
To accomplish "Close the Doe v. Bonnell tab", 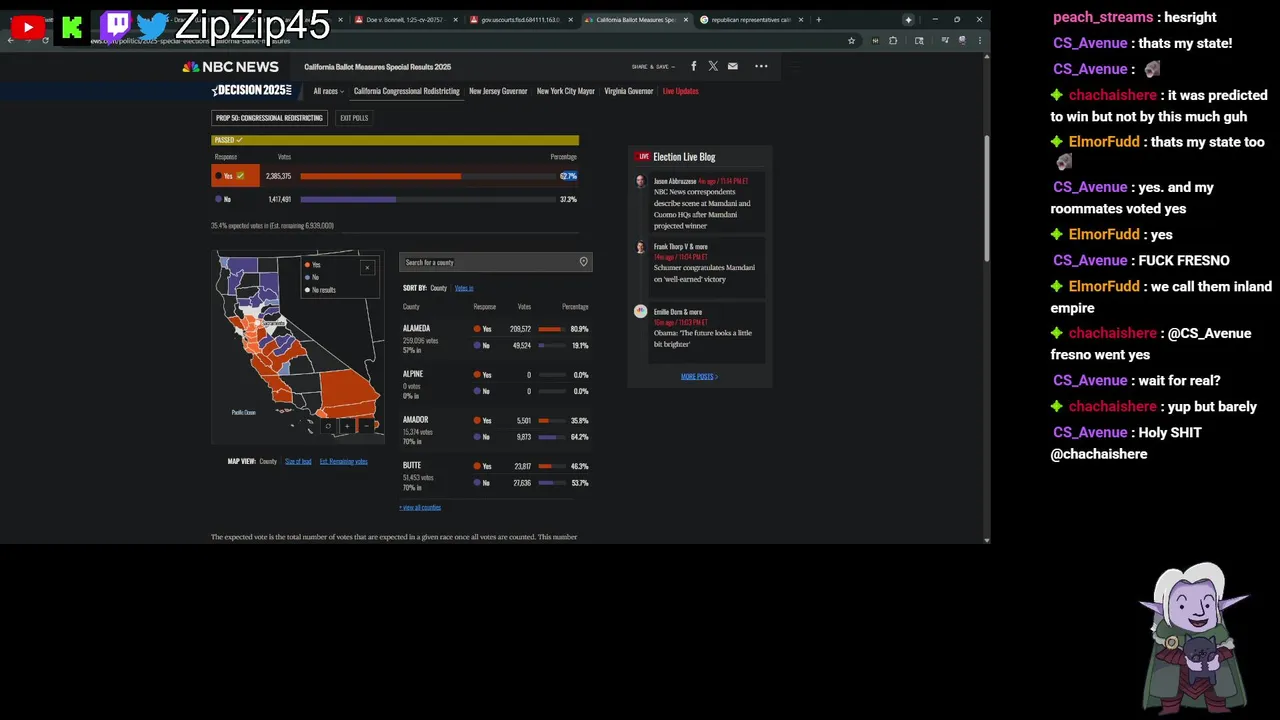I will [x=456, y=19].
